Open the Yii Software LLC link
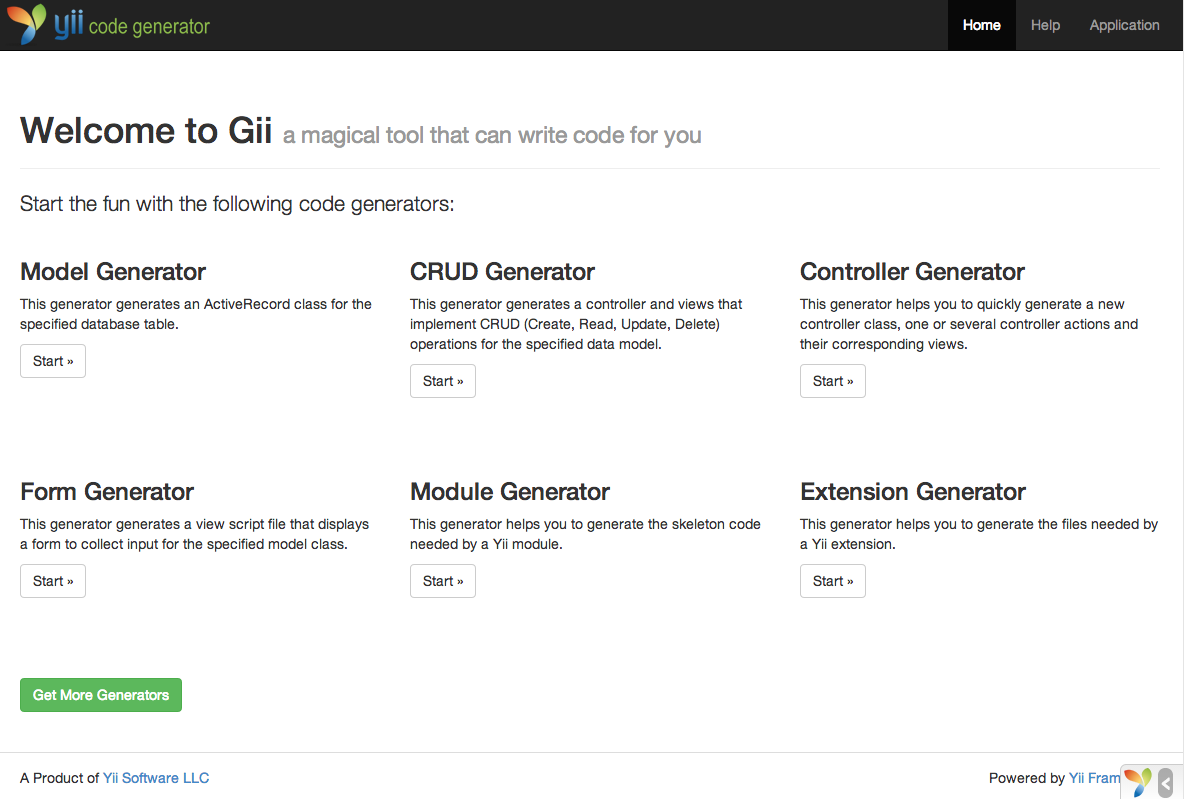 point(156,778)
